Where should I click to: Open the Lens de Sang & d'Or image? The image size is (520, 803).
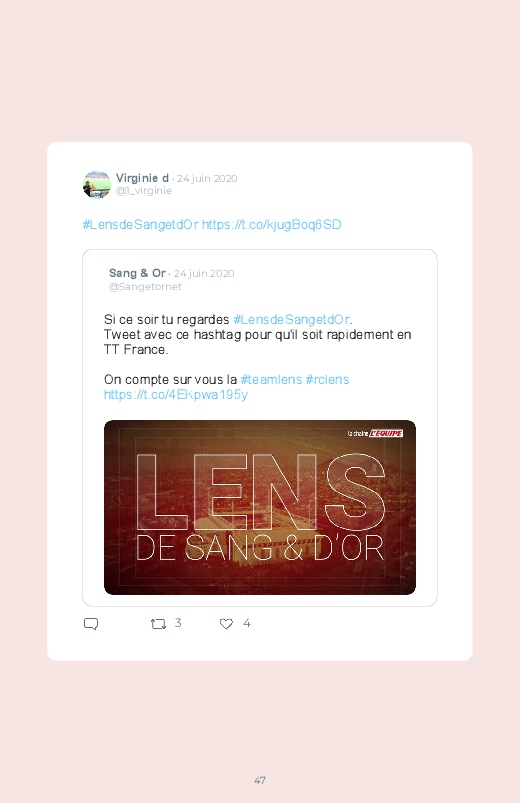(260, 507)
